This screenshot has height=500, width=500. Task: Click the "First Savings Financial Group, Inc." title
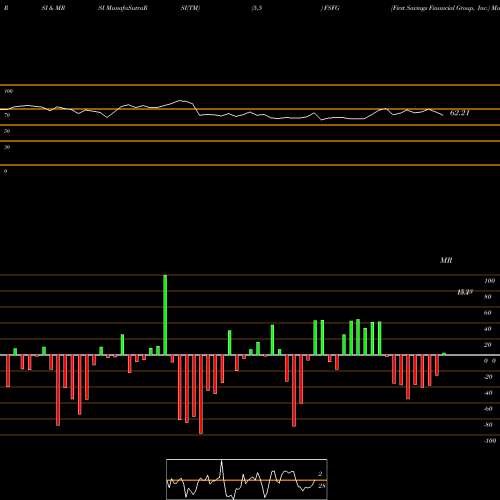click(439, 8)
